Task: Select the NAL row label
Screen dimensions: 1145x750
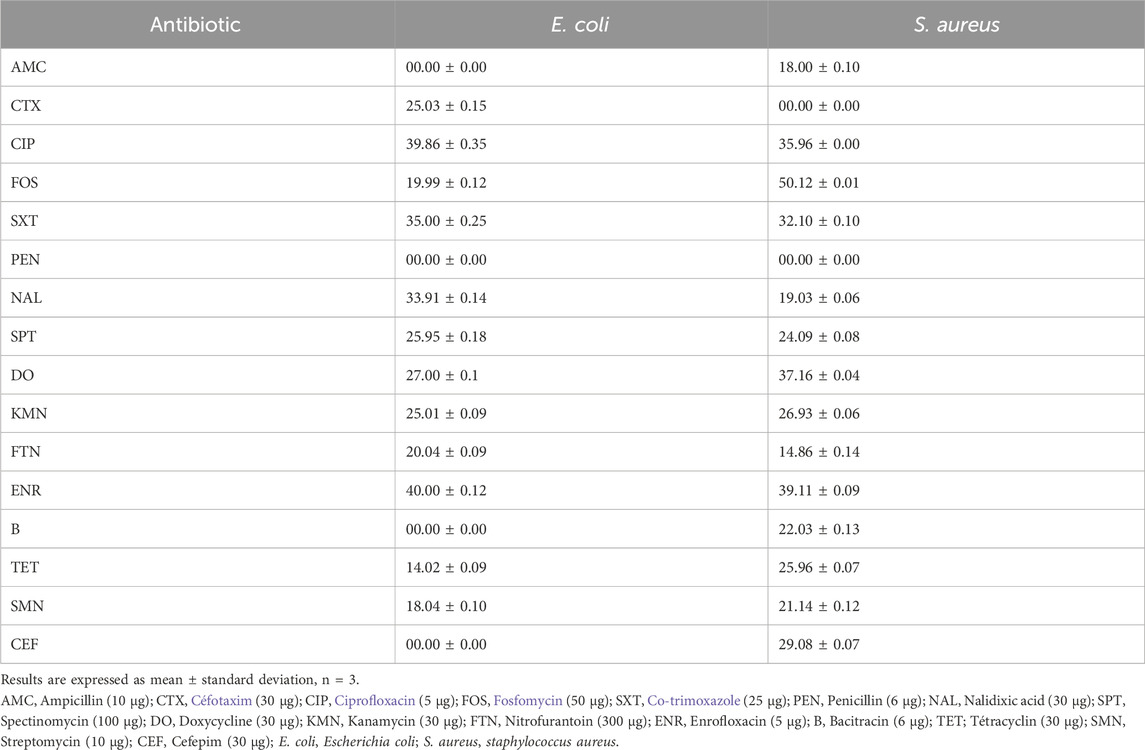Action: (26, 298)
